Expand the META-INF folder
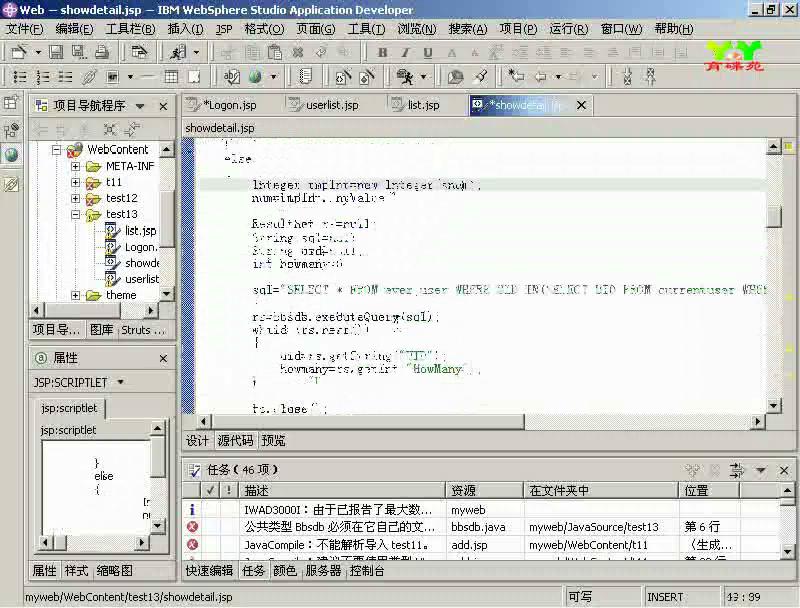This screenshot has width=800, height=608. pos(75,166)
